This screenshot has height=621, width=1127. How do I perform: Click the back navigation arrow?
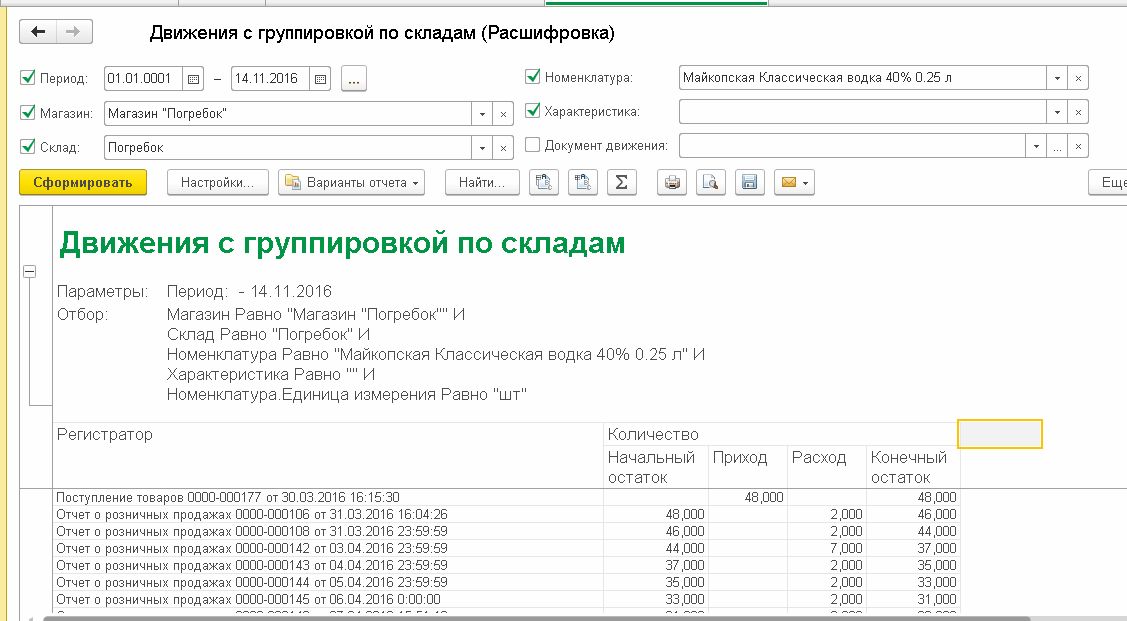39,32
